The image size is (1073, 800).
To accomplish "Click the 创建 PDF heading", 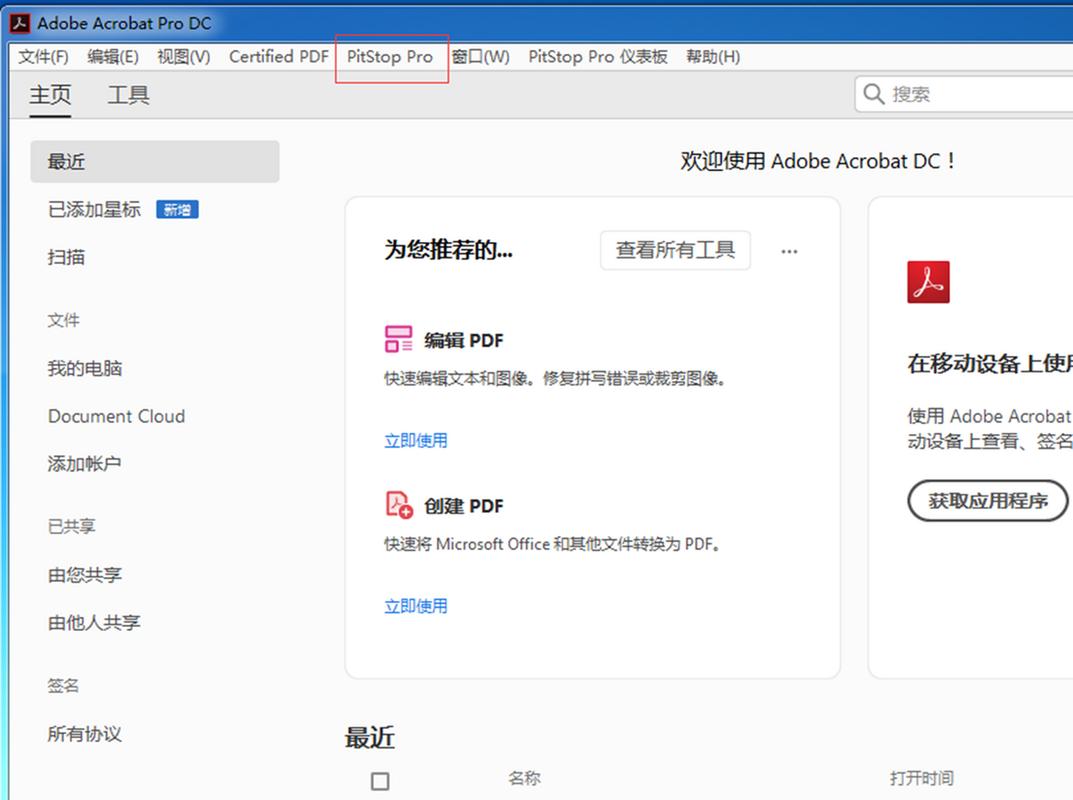I will [464, 506].
